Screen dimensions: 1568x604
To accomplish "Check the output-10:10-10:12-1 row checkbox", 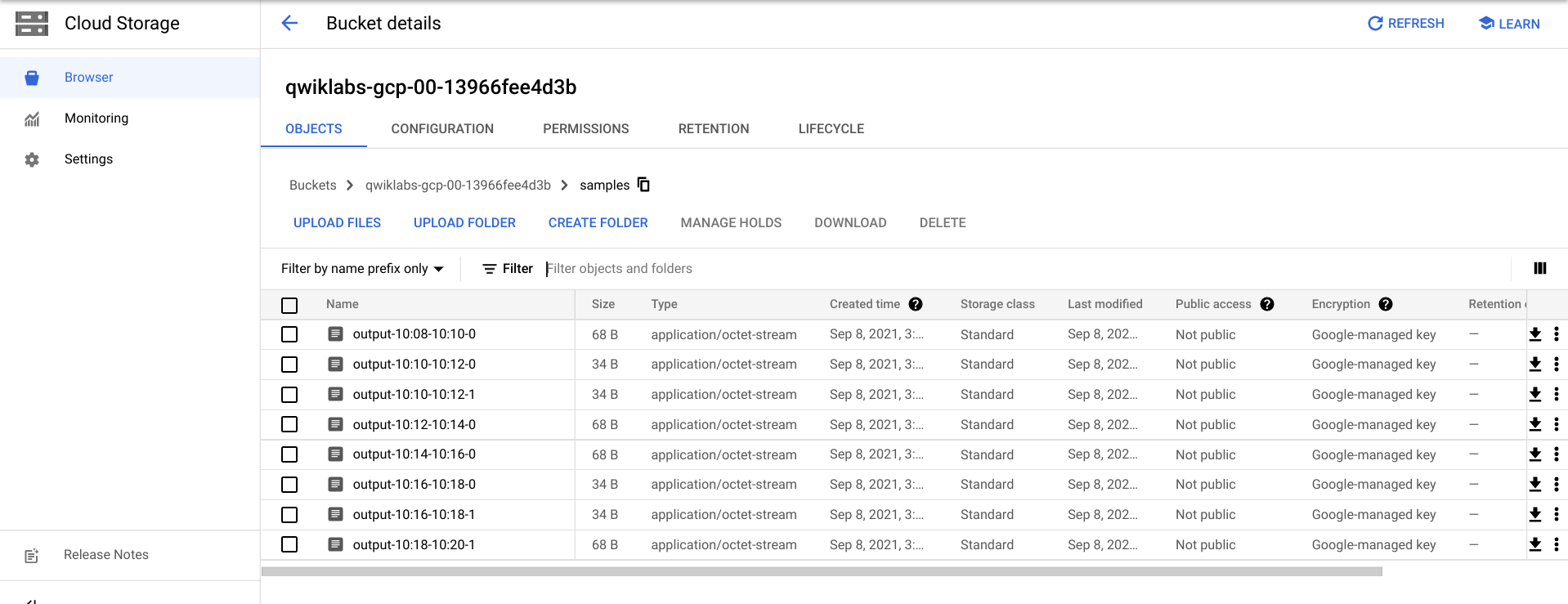I will pos(289,395).
